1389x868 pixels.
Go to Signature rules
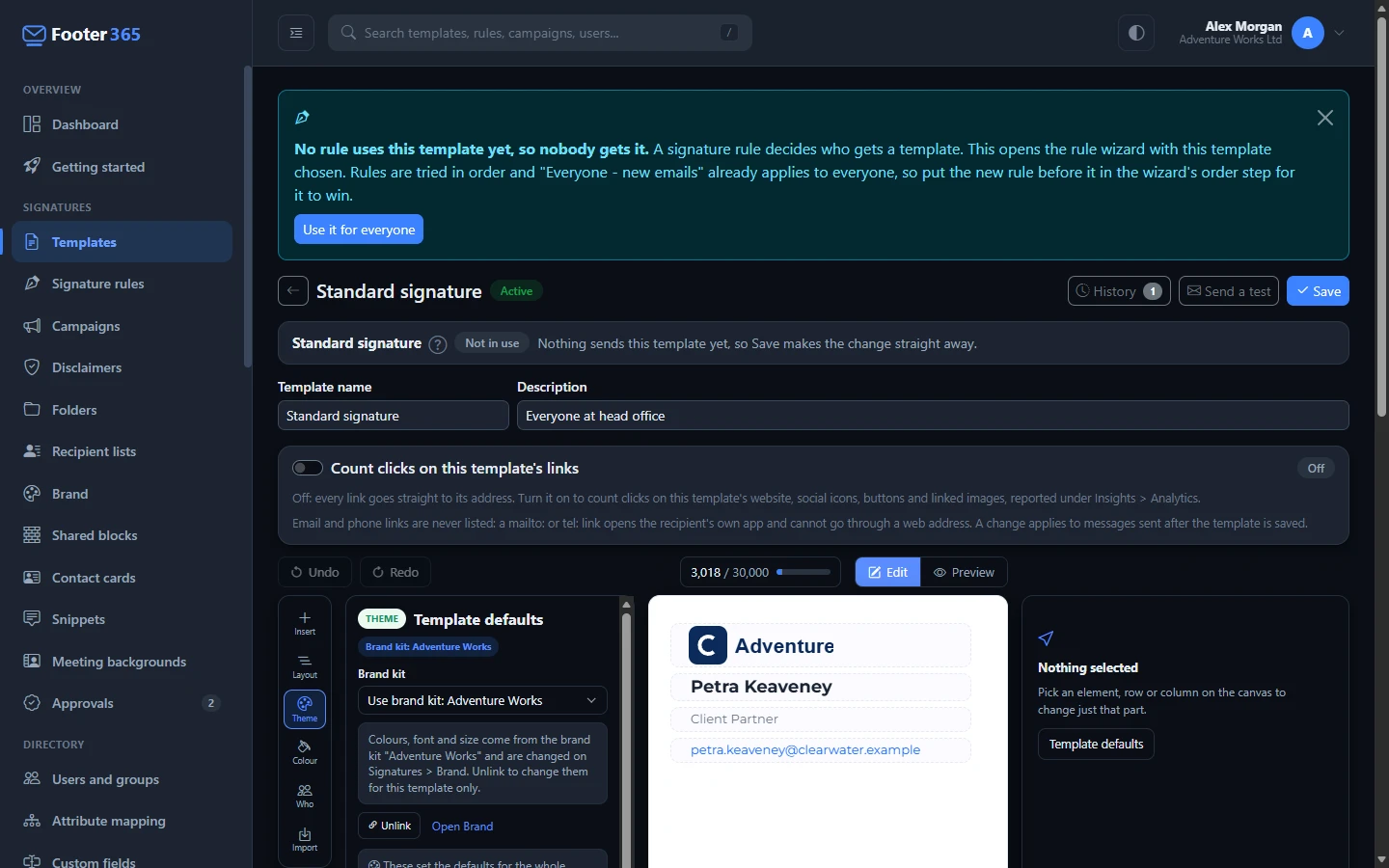[123, 284]
